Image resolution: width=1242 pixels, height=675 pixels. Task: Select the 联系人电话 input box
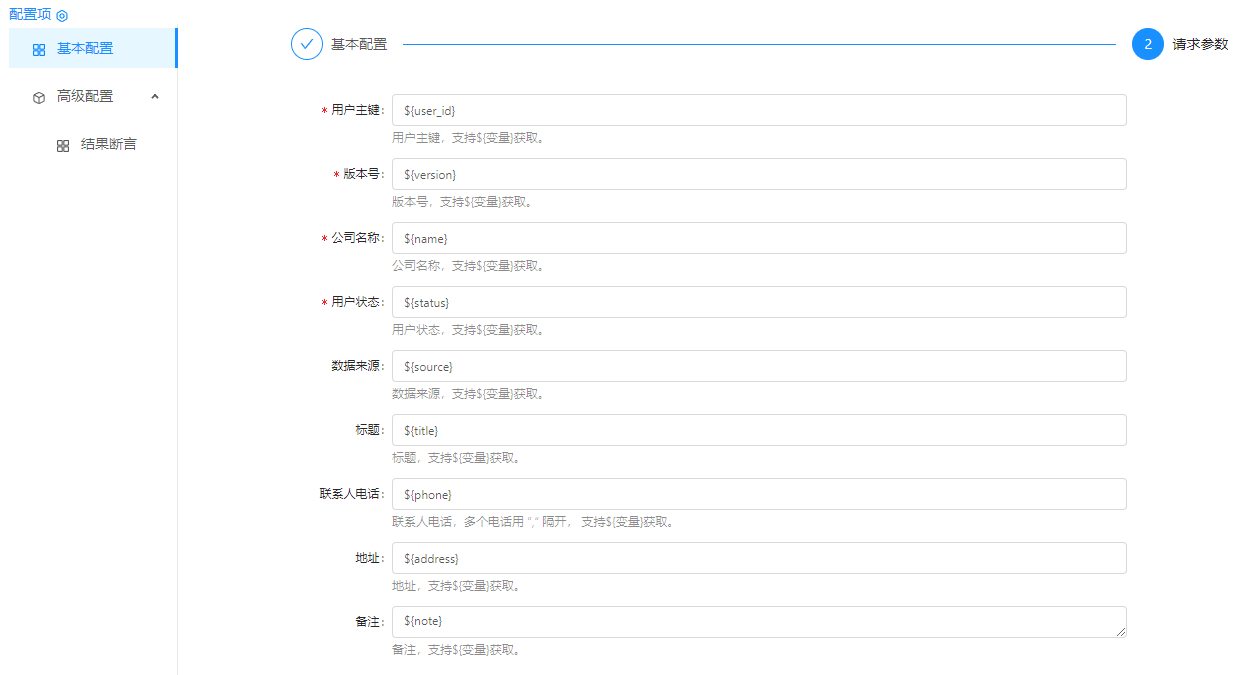click(758, 494)
